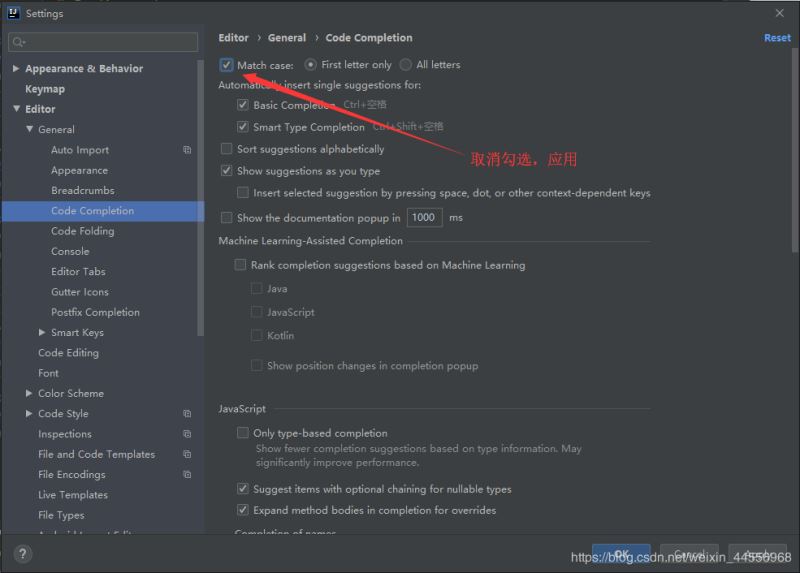Click the General breadcrumb
The height and width of the screenshot is (573, 800).
tap(287, 38)
